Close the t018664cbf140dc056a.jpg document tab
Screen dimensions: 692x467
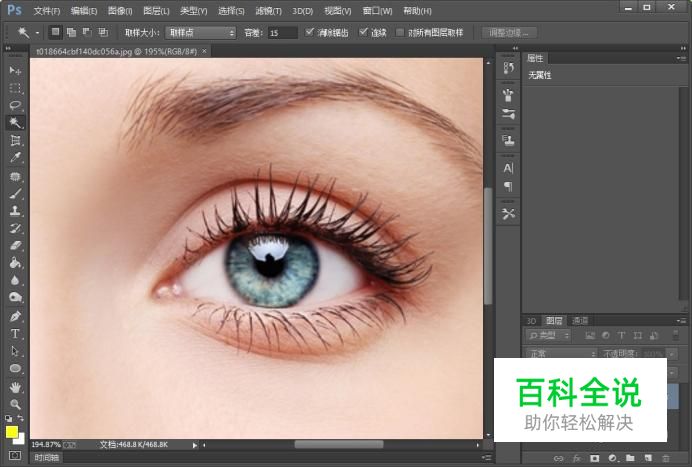(x=204, y=51)
